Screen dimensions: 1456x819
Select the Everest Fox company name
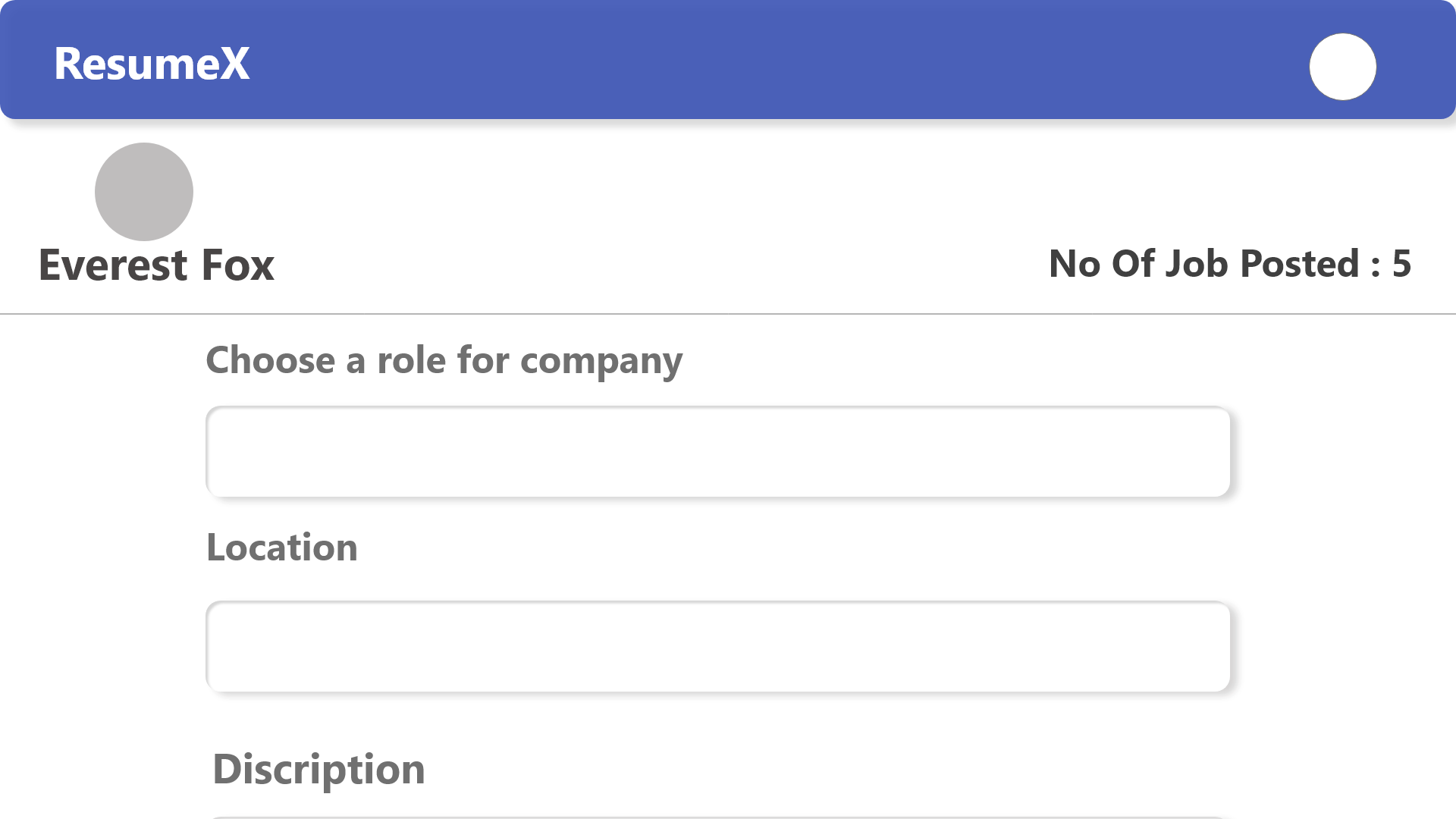[156, 265]
